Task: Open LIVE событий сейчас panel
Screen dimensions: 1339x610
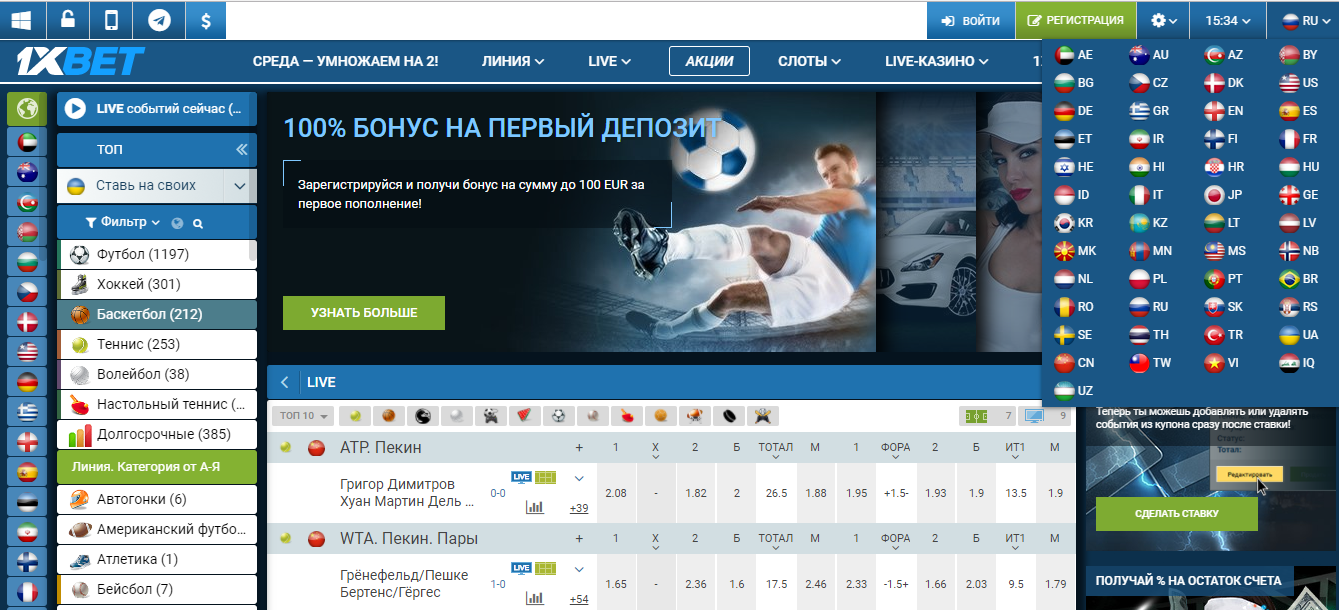Action: (157, 109)
